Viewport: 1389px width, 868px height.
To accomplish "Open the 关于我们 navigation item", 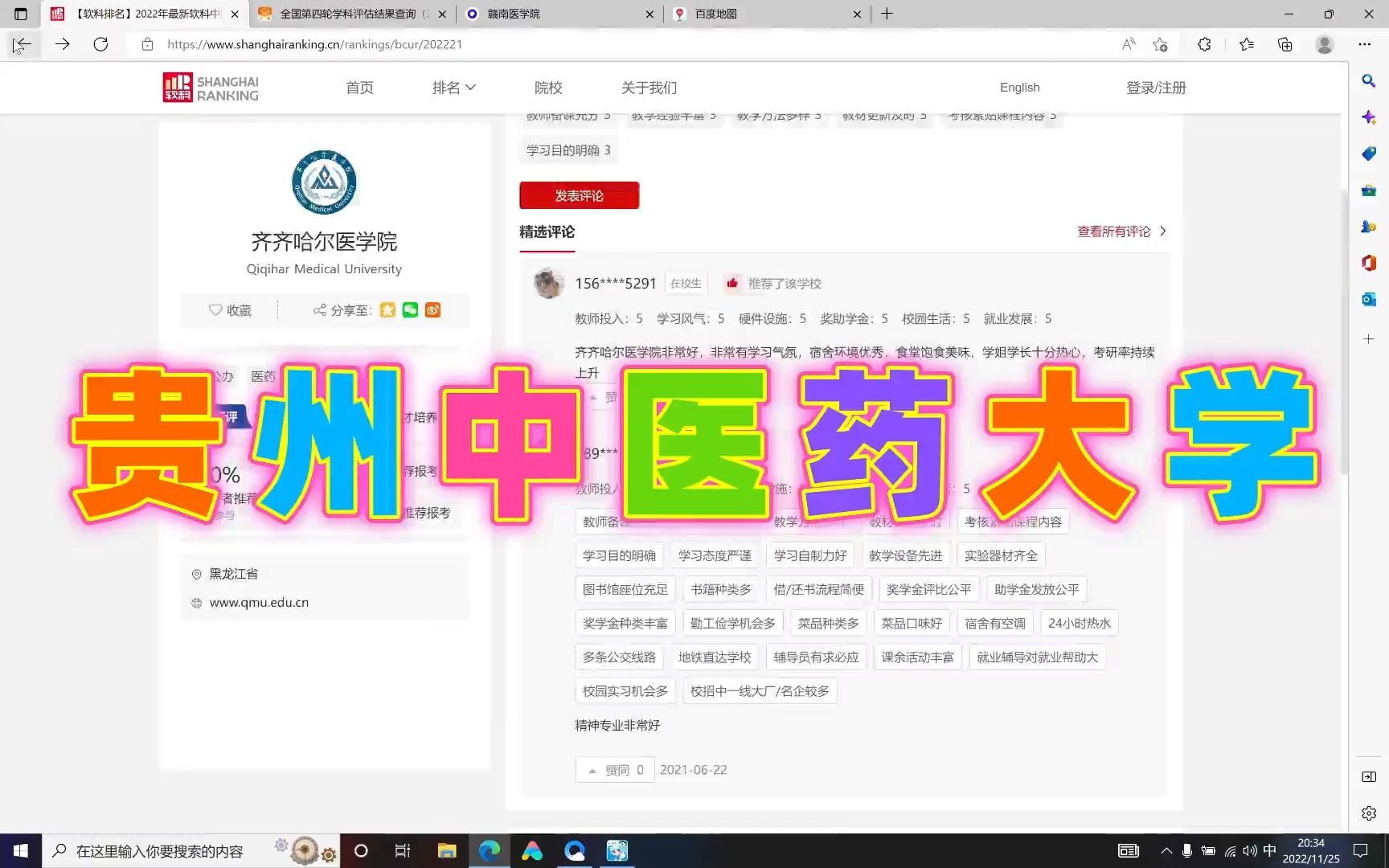I will click(649, 88).
